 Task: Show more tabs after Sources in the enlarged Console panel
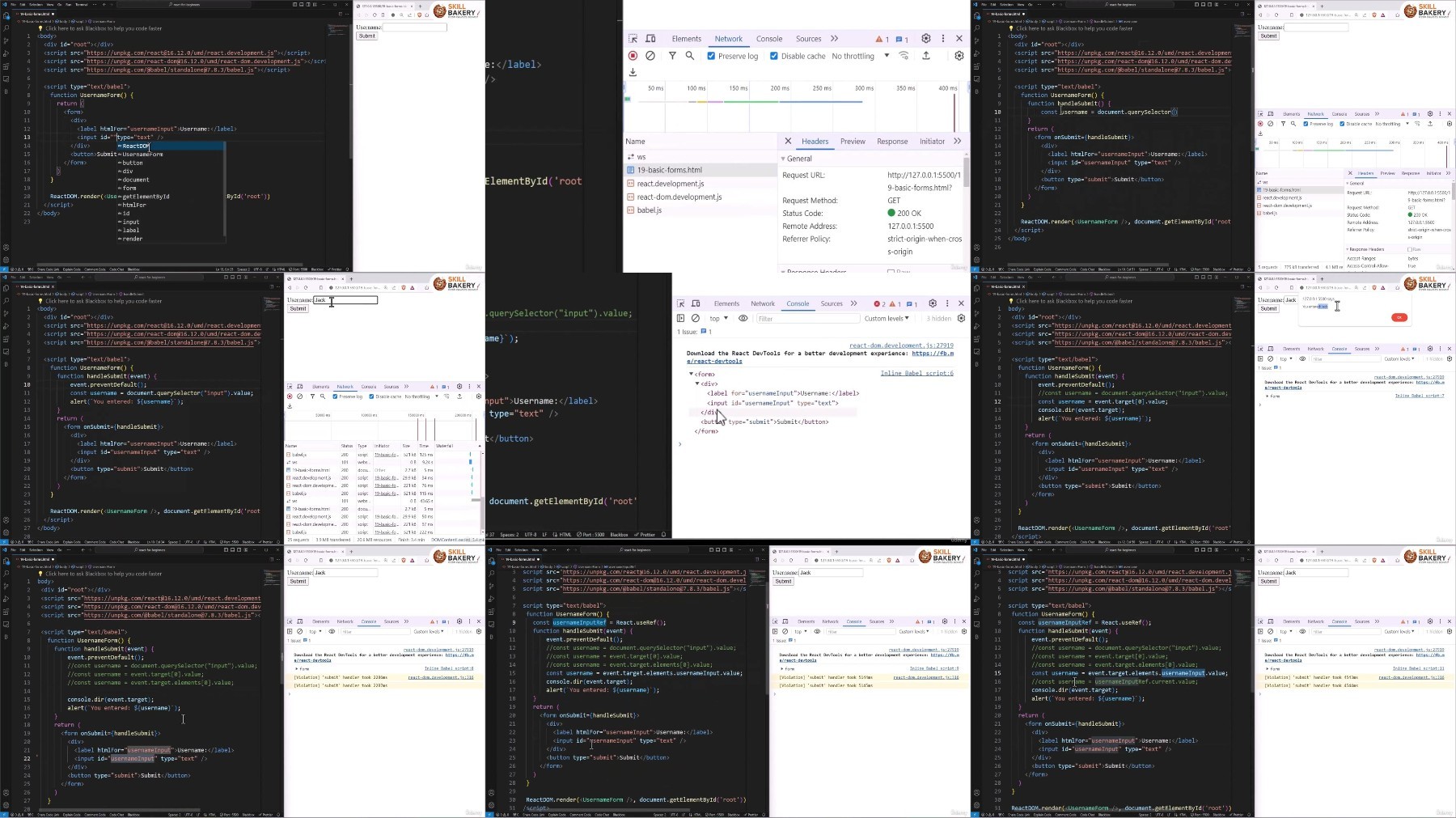(x=853, y=303)
